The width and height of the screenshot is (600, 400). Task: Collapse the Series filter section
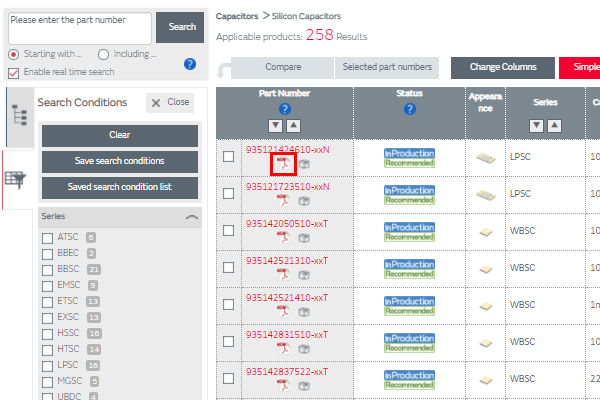pos(192,217)
